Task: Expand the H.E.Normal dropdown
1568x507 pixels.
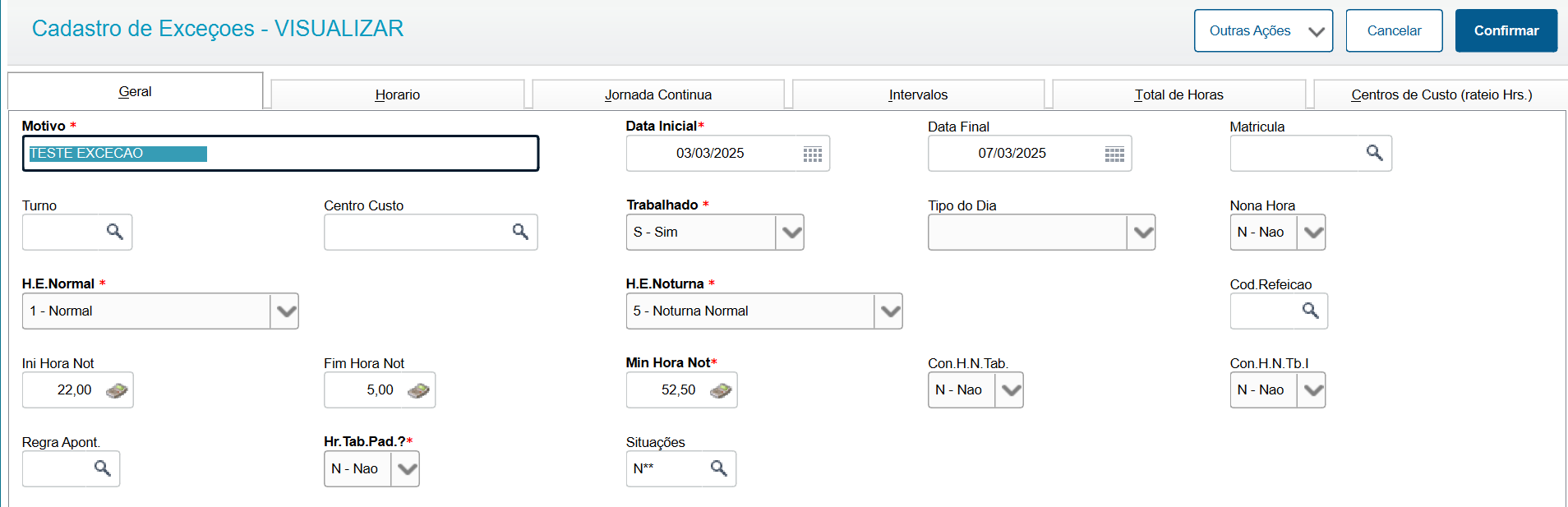Action: pyautogui.click(x=284, y=311)
